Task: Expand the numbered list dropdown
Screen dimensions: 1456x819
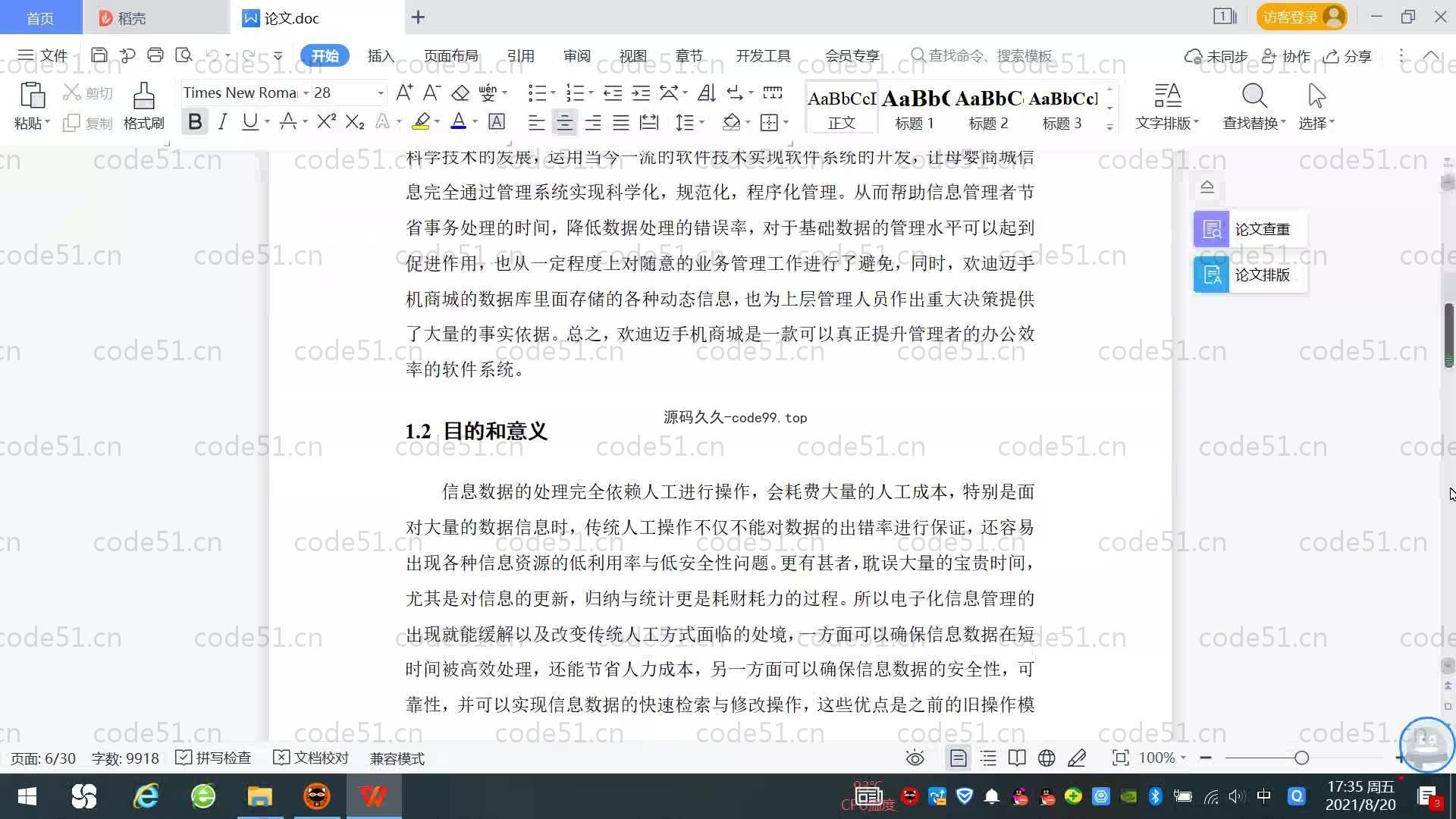Action: 591,93
